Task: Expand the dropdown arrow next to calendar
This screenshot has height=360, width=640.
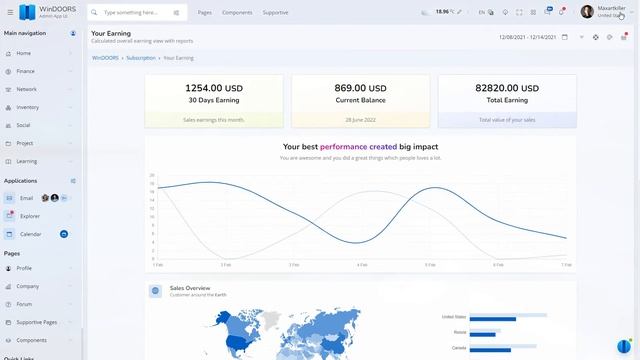Action: click(x=582, y=37)
